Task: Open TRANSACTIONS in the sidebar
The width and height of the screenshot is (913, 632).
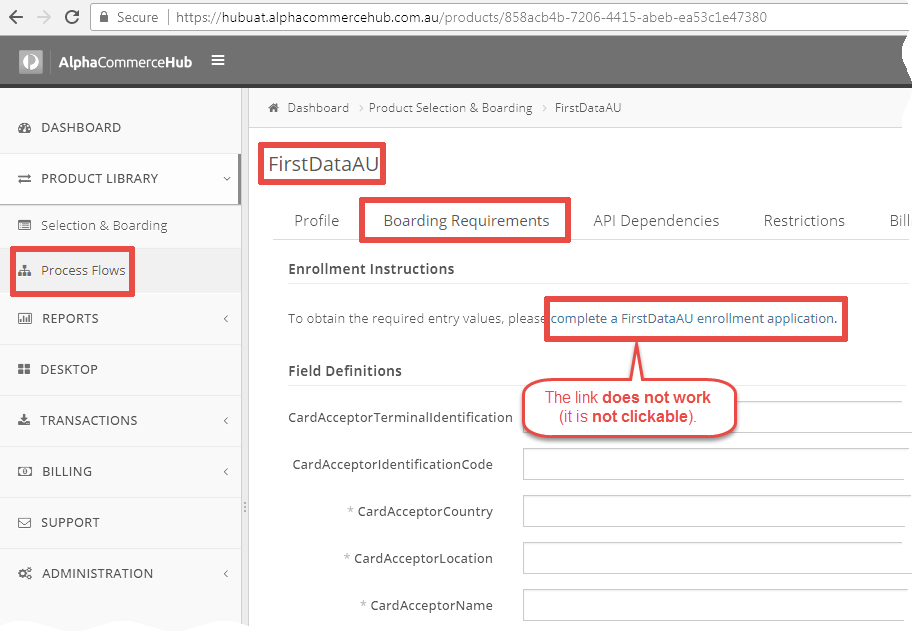Action: tap(89, 421)
